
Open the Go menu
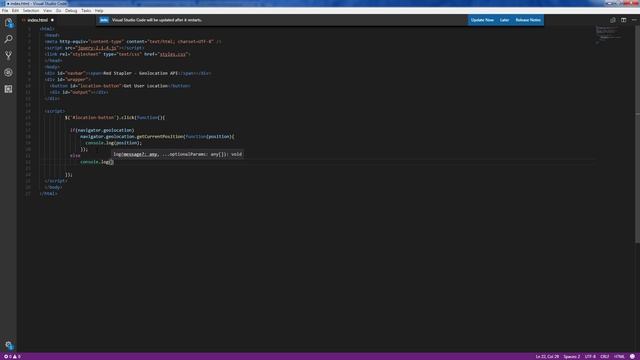coord(58,11)
